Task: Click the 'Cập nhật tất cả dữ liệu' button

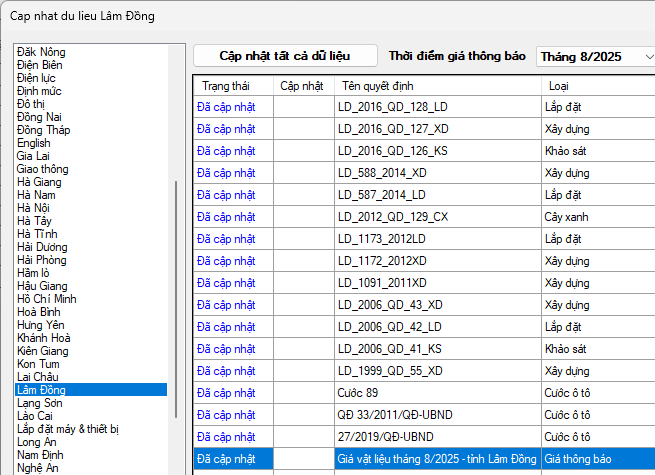Action: pos(285,56)
